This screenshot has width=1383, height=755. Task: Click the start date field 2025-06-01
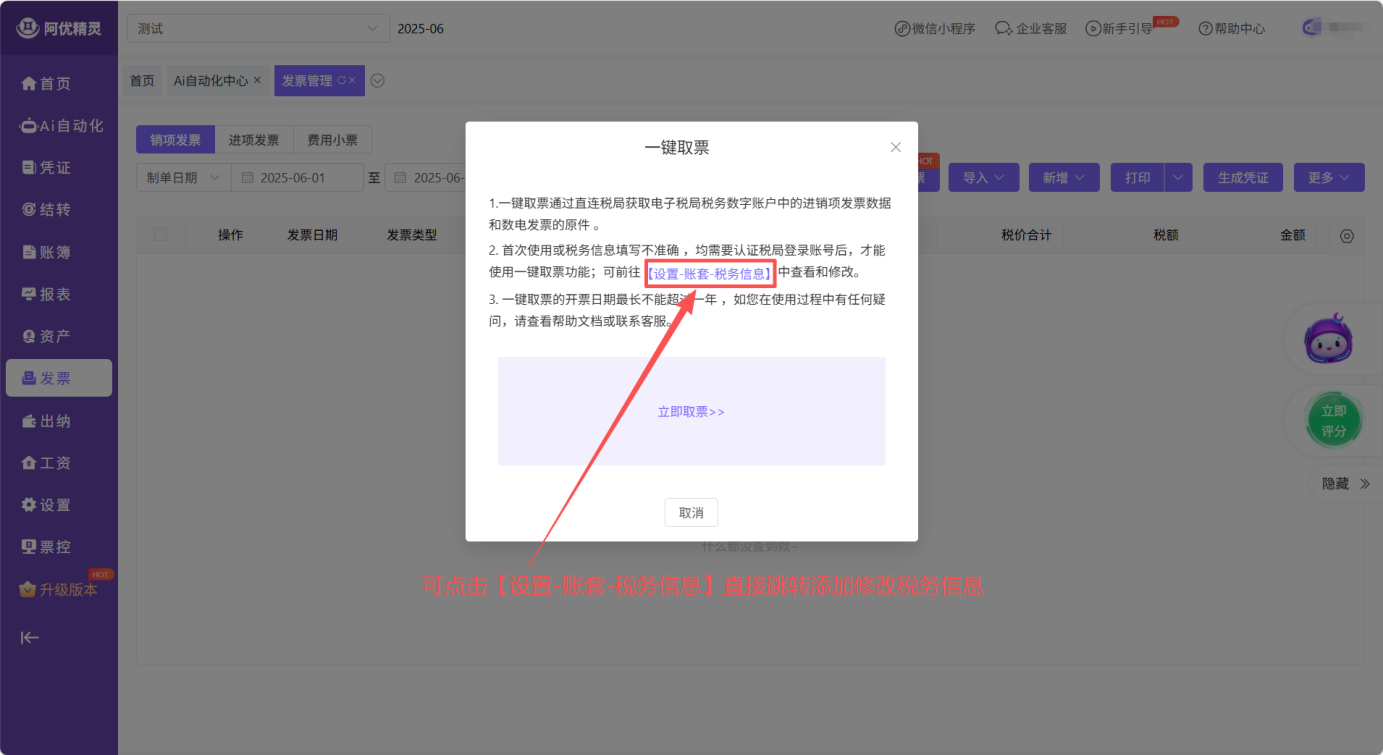tap(297, 178)
